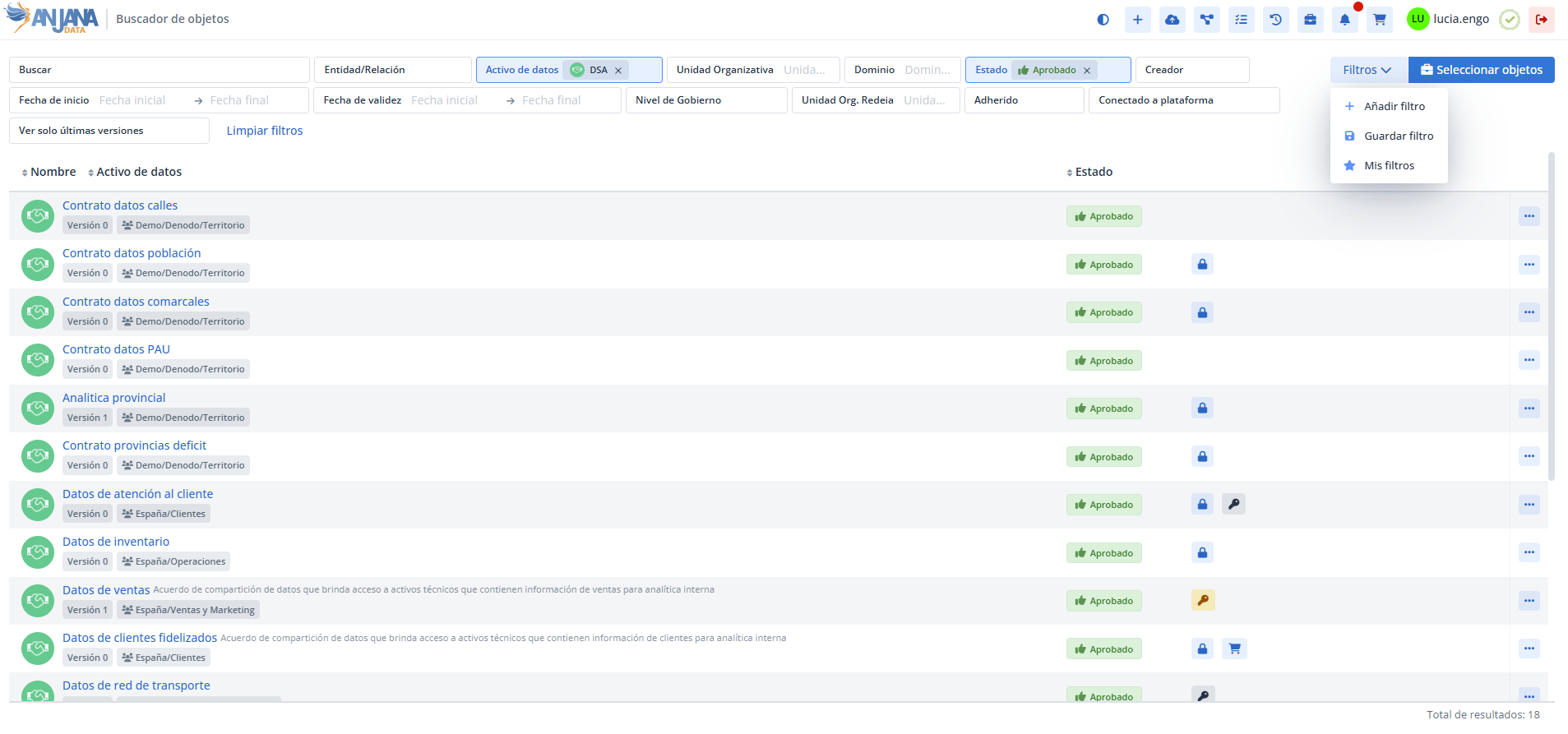Expand the Filtros dropdown
The width and height of the screenshot is (1568, 734).
pos(1367,70)
